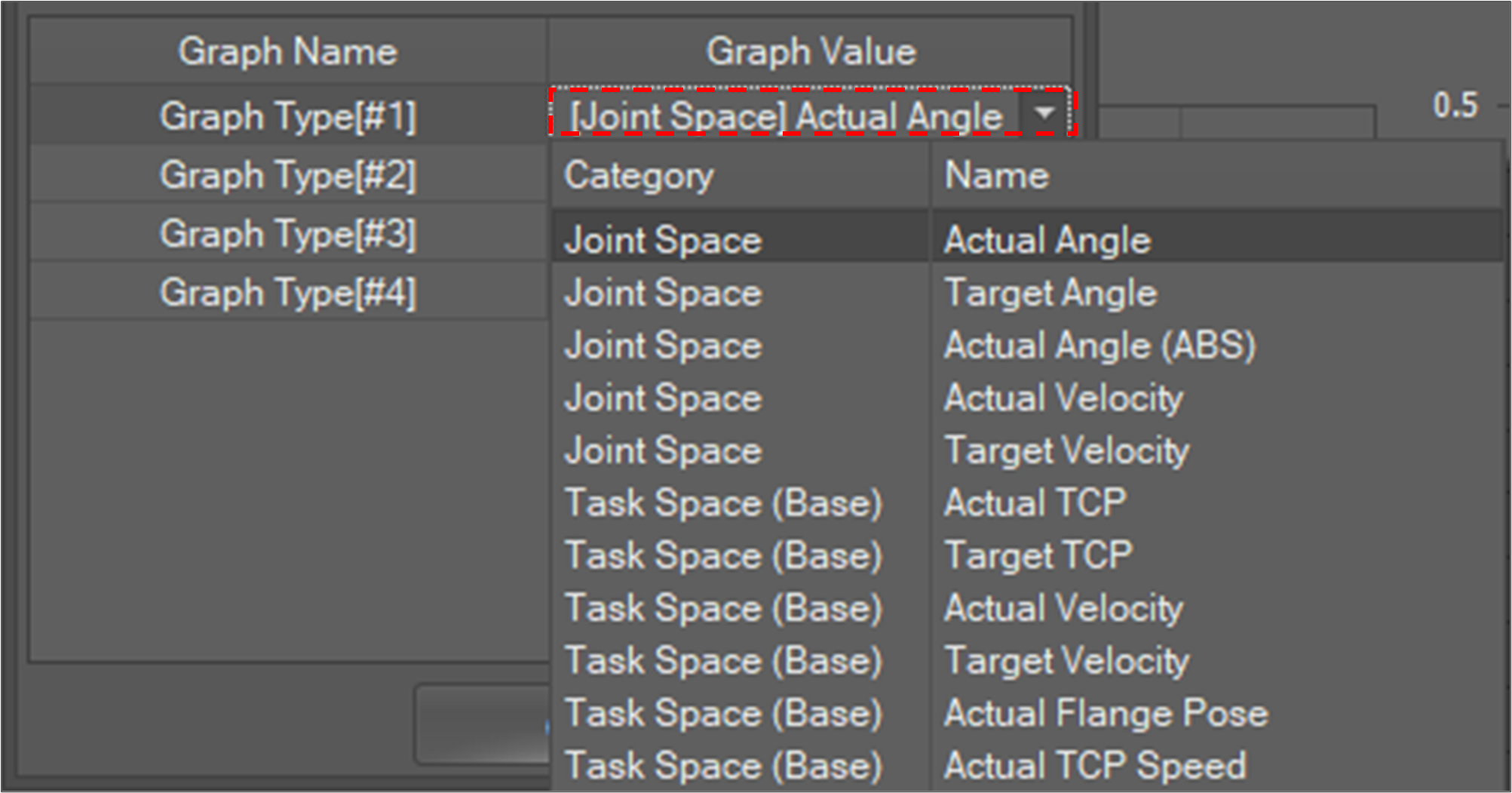
Task: Choose Task Space (Base) Actual Velocity
Action: coord(1063,609)
